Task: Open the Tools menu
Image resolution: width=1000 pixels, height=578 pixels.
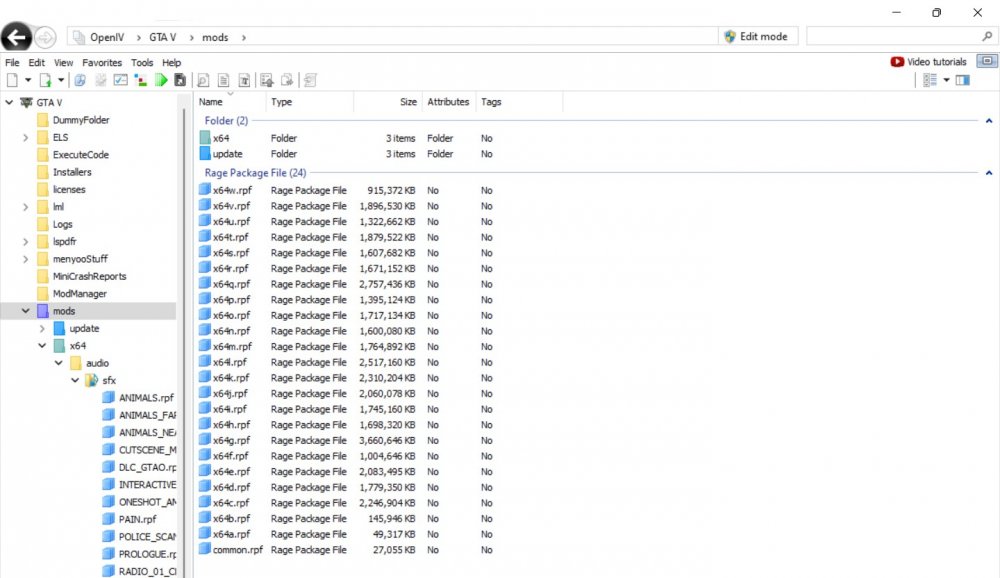Action: pyautogui.click(x=141, y=62)
